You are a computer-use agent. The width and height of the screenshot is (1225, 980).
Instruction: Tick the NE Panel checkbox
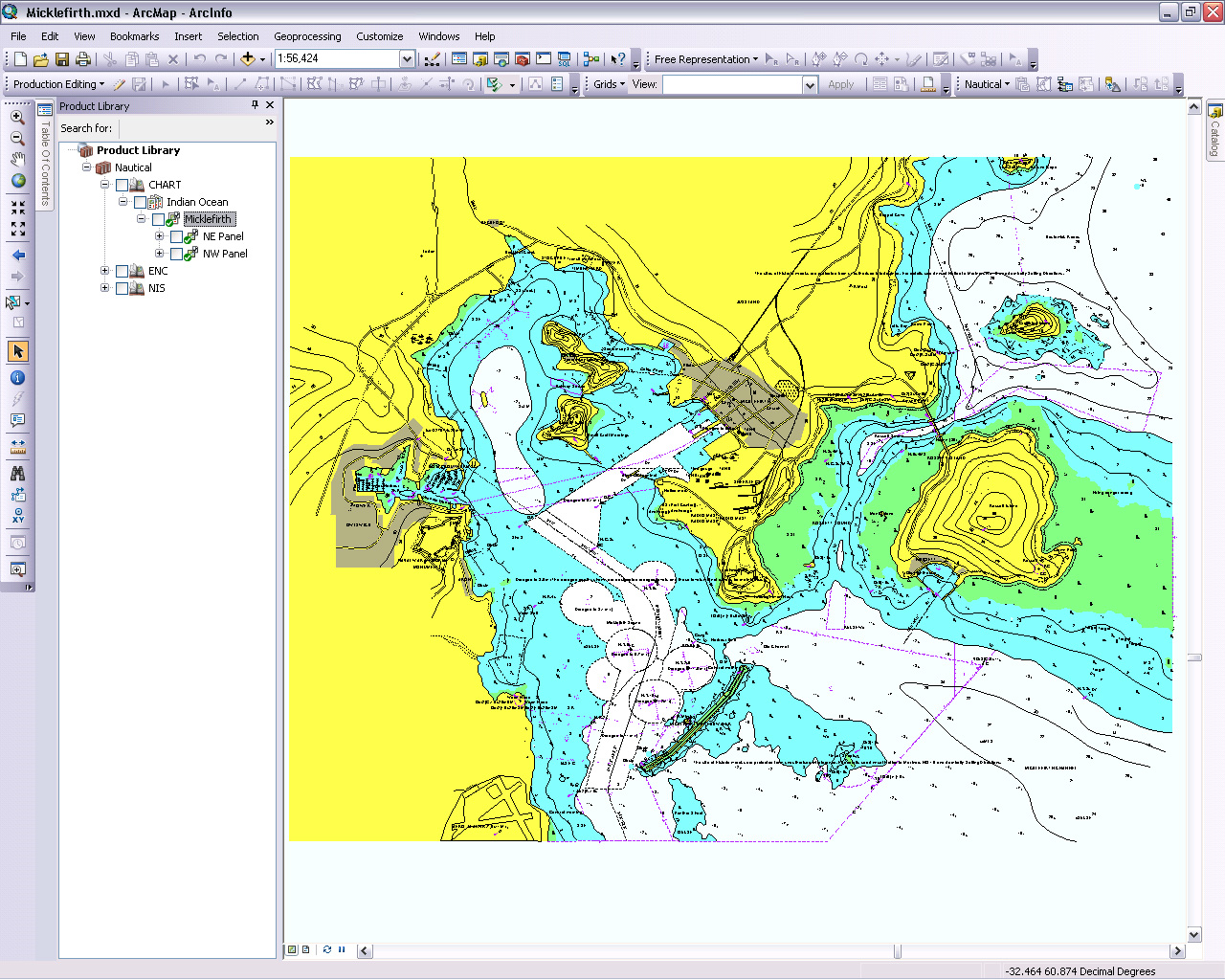(x=176, y=237)
